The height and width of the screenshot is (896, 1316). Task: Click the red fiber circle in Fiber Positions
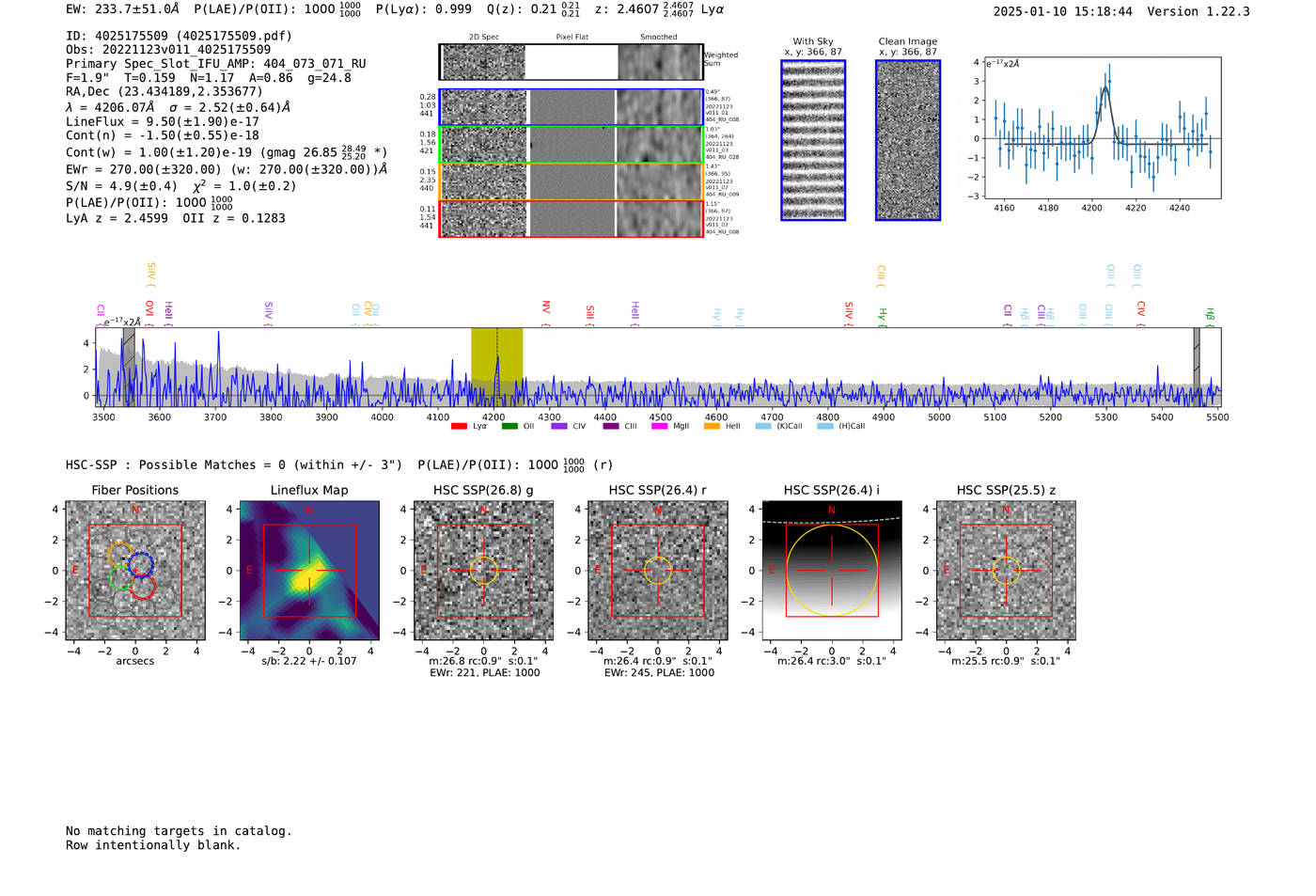tap(143, 588)
